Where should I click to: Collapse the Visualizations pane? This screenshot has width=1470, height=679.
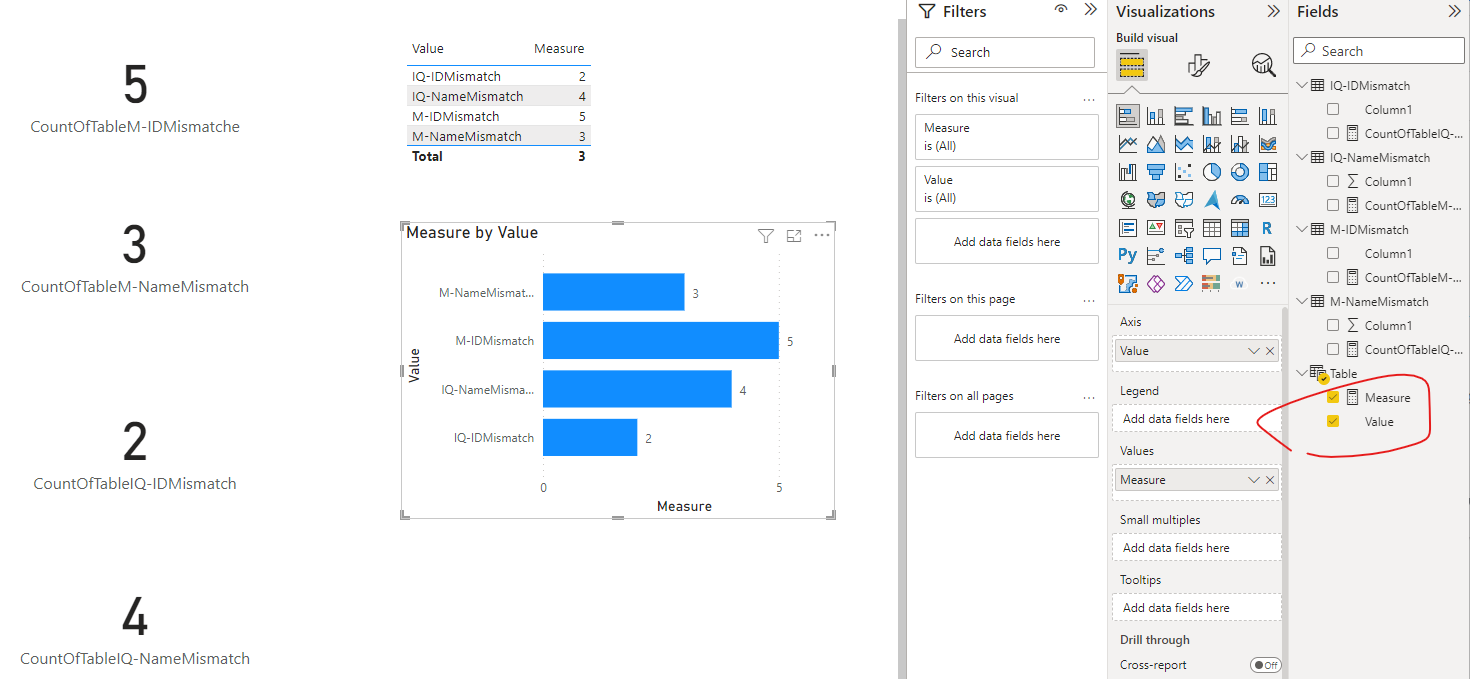tap(1273, 11)
